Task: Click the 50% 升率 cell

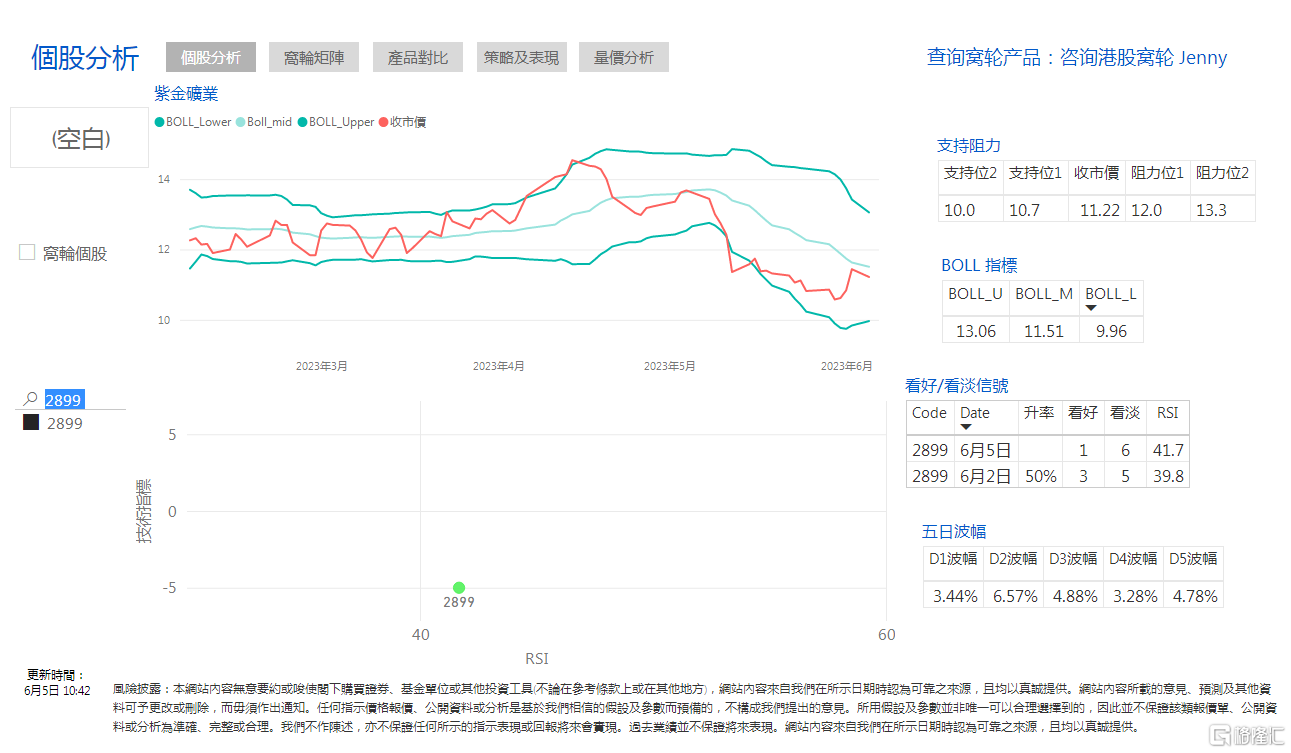Action: [1040, 476]
